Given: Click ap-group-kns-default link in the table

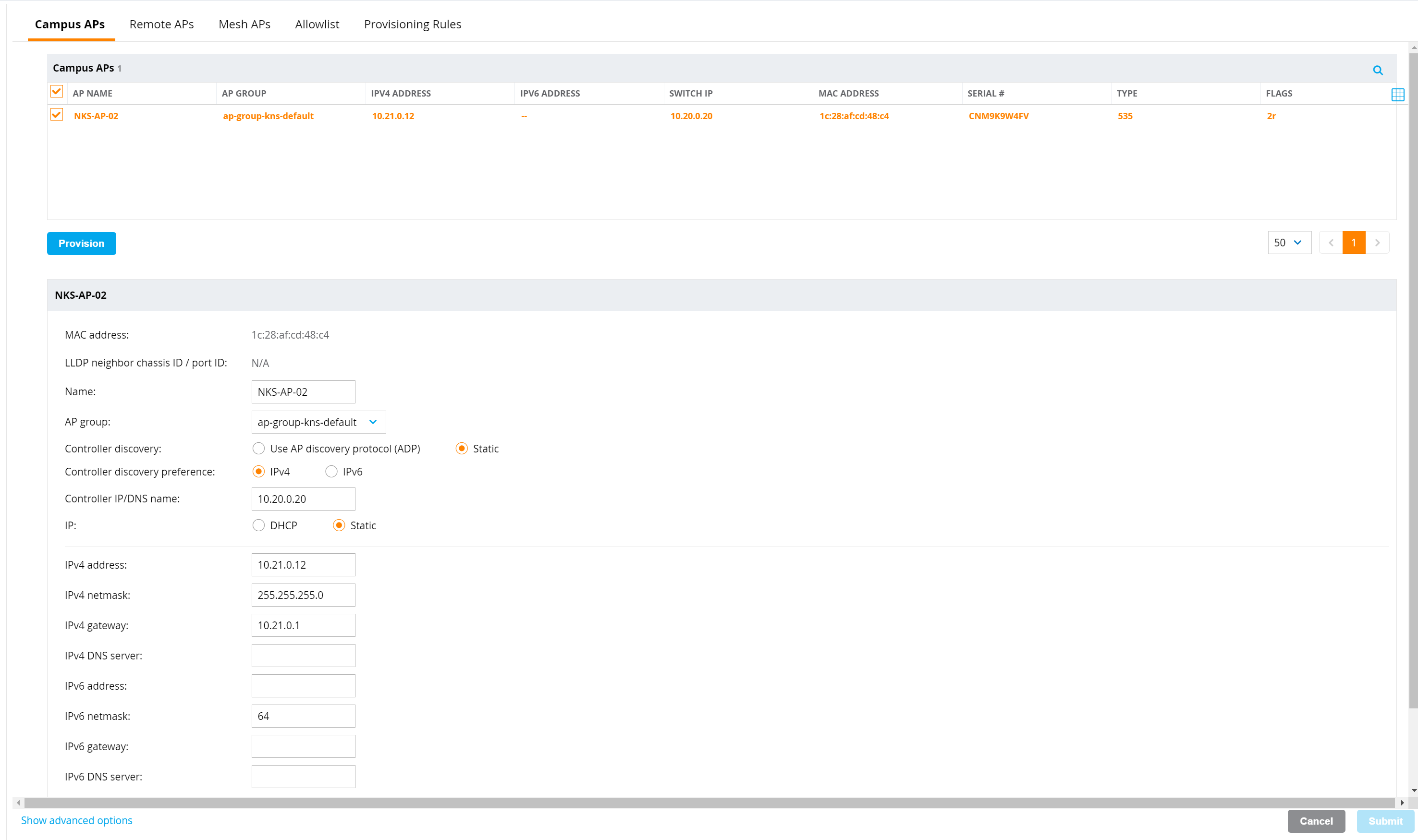Looking at the screenshot, I should tap(269, 115).
